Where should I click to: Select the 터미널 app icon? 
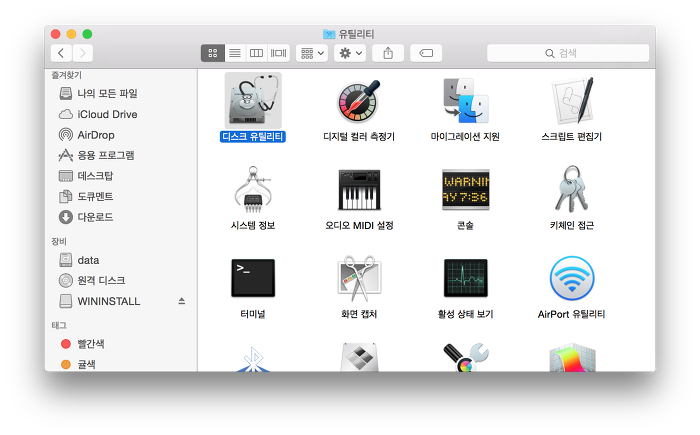coord(253,278)
